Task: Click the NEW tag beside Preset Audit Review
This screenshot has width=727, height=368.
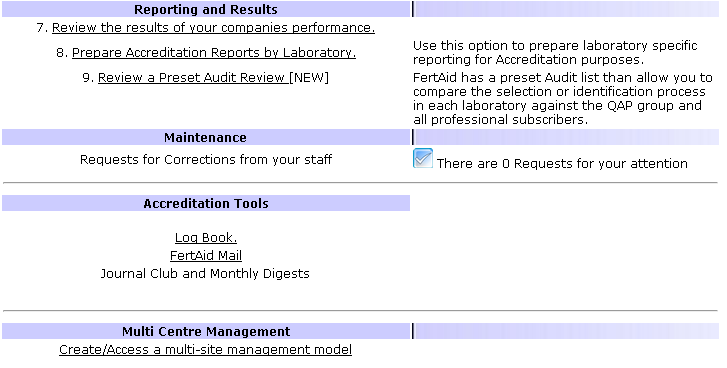Action: click(x=309, y=78)
